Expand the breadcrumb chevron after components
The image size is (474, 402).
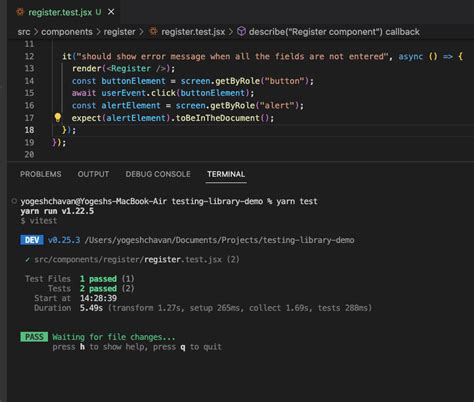tap(98, 32)
